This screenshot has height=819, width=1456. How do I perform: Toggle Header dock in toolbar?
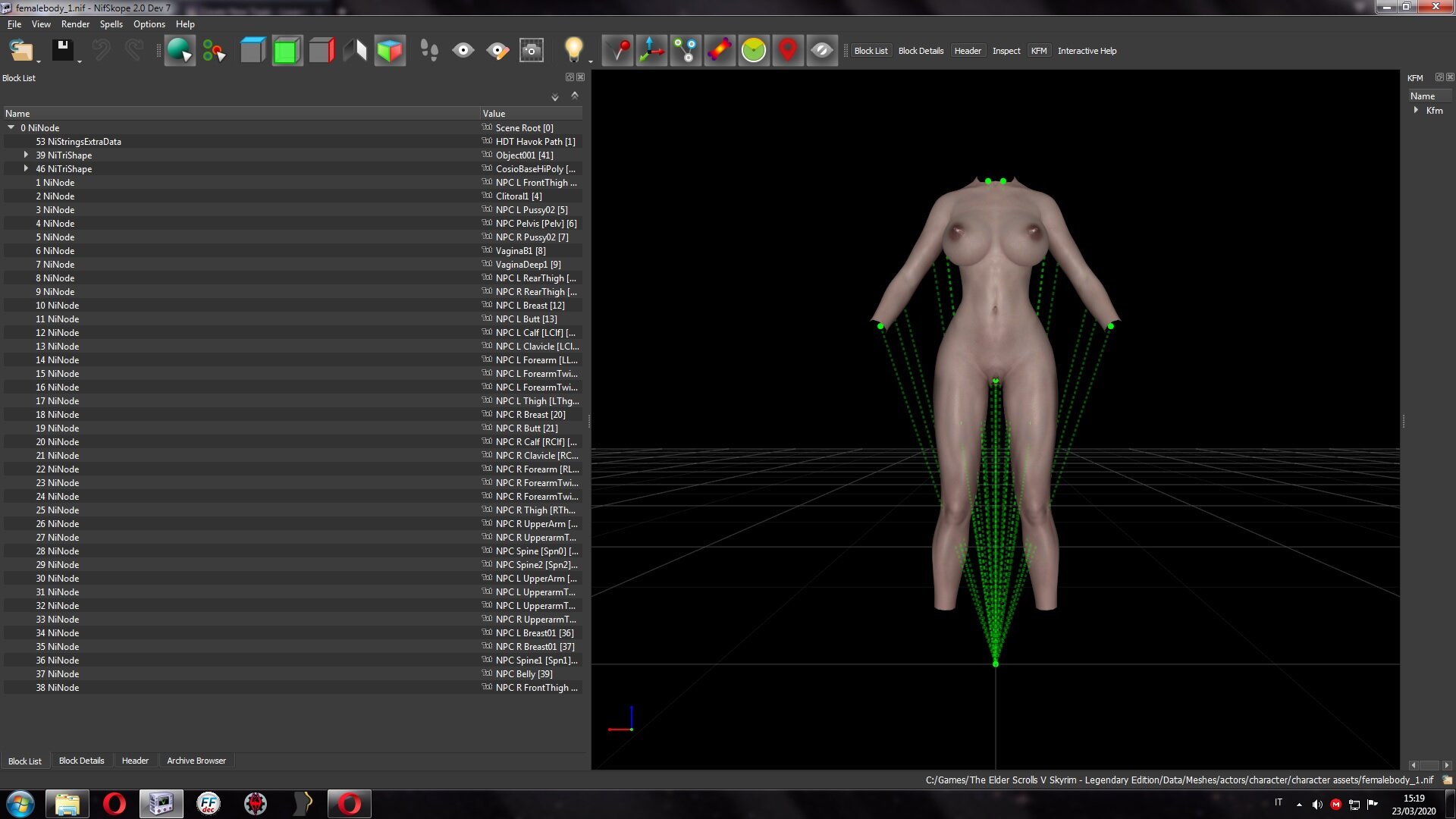(x=968, y=51)
